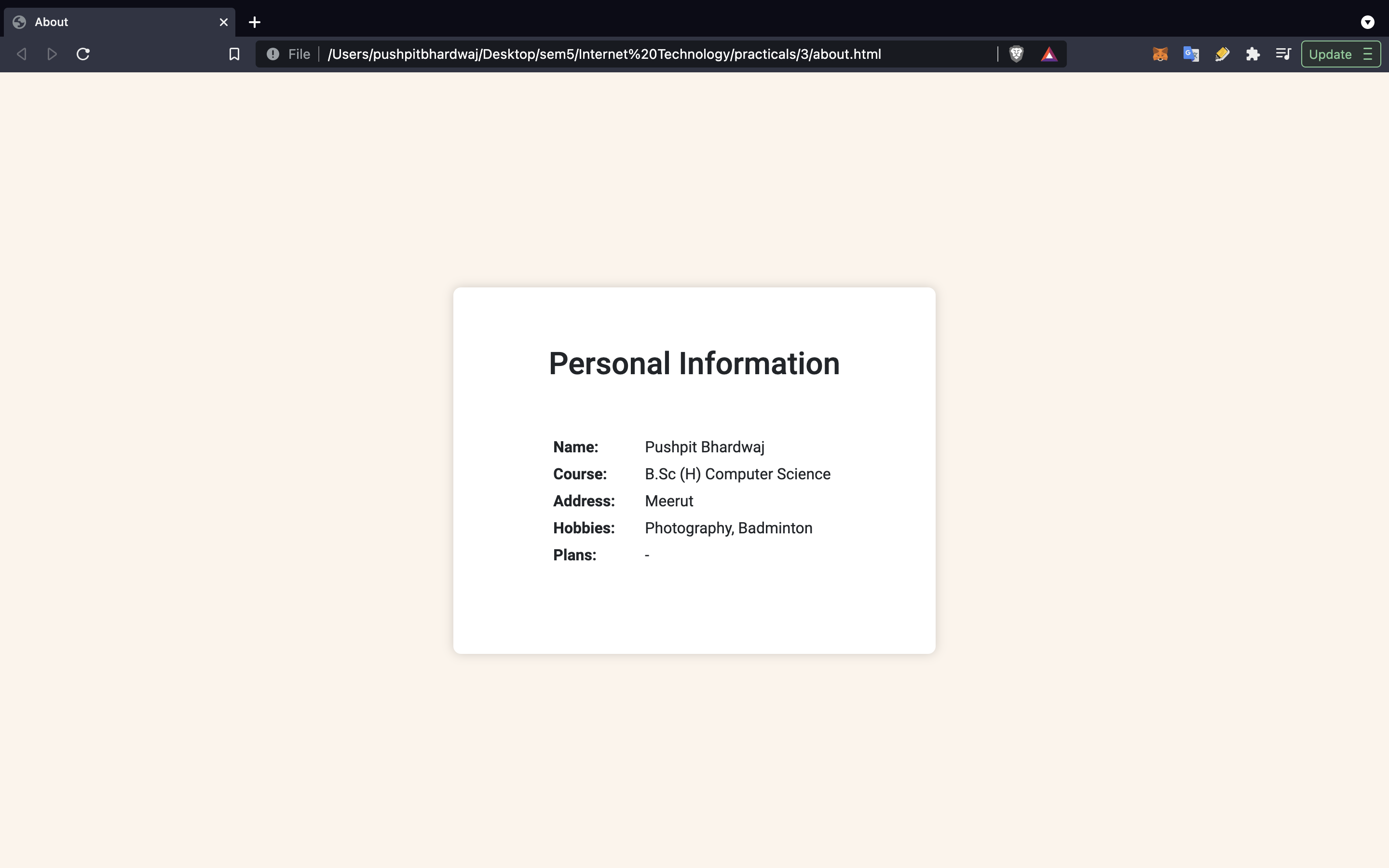The image size is (1389, 868).
Task: Open the MetaMask fox extension
Action: [1160, 54]
